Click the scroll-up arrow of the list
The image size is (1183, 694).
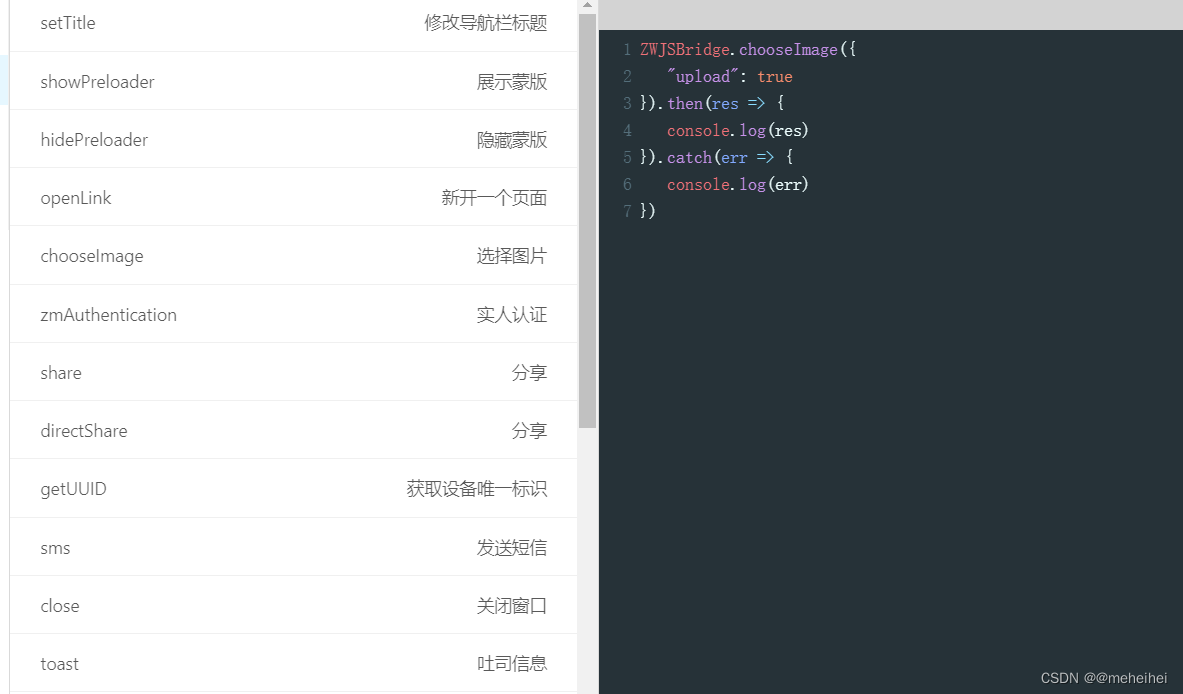click(588, 5)
